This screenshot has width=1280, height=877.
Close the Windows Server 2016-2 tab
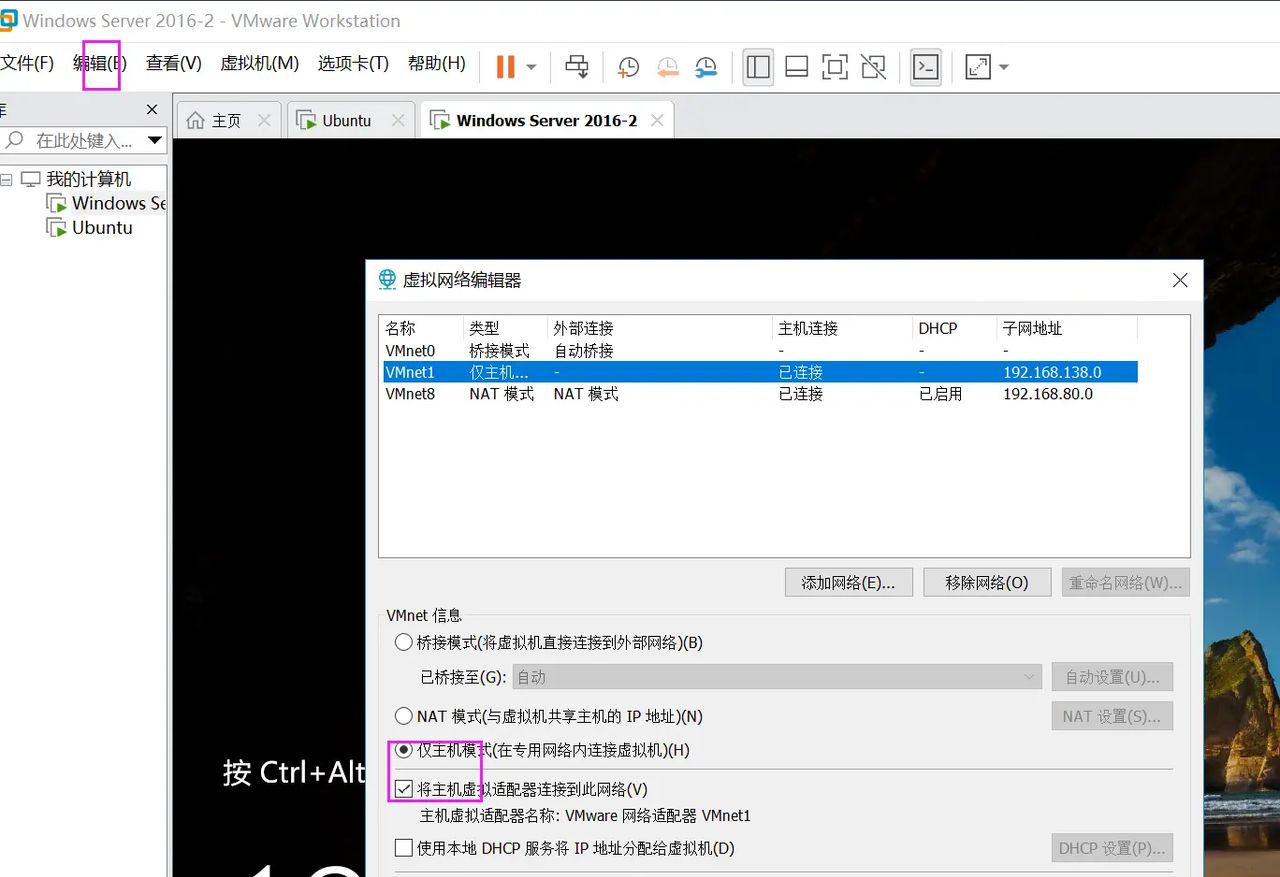657,120
